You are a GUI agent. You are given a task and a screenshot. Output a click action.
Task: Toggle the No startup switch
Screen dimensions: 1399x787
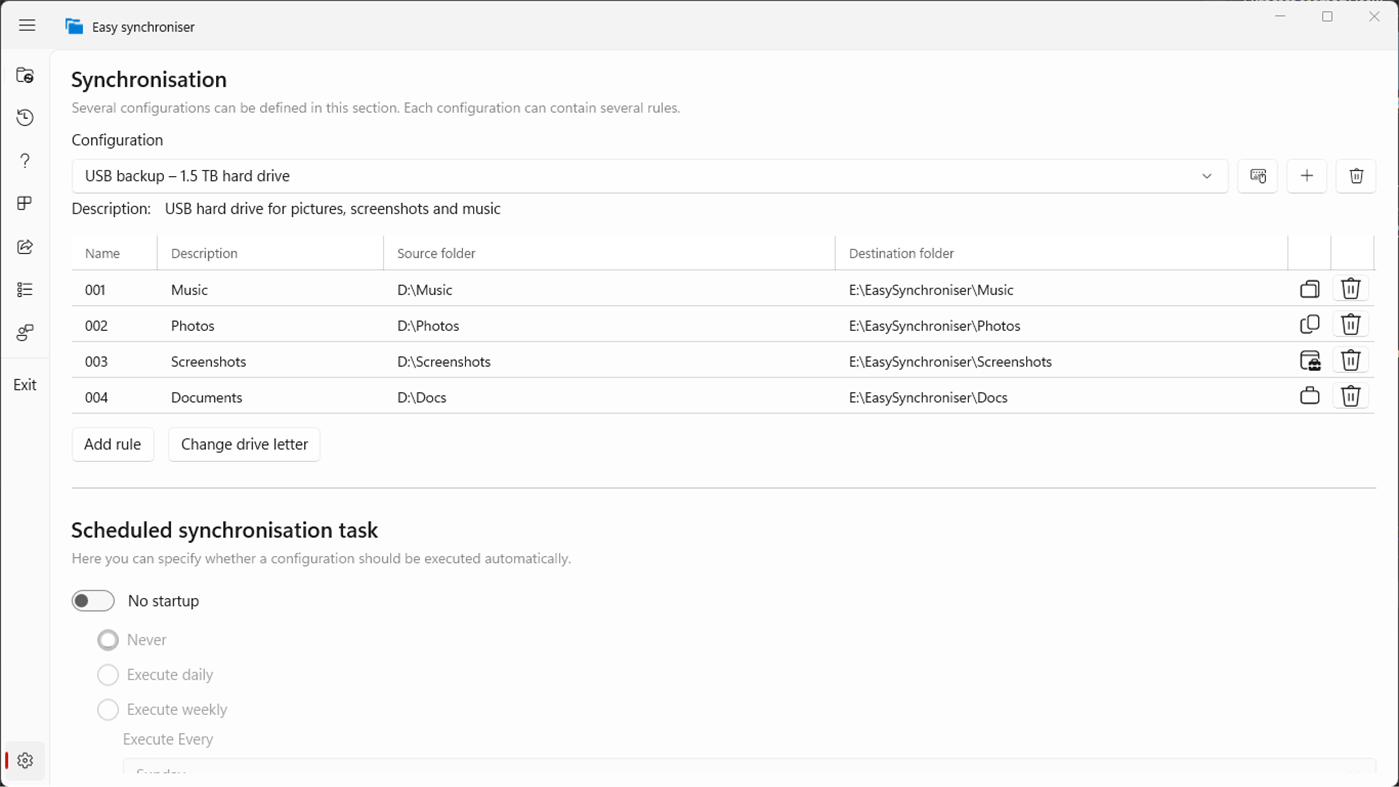pyautogui.click(x=93, y=601)
